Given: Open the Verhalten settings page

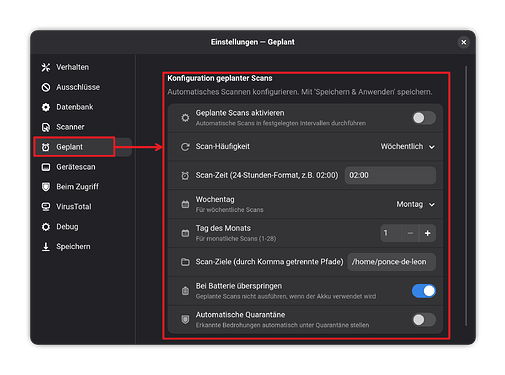Looking at the screenshot, I should point(83,67).
